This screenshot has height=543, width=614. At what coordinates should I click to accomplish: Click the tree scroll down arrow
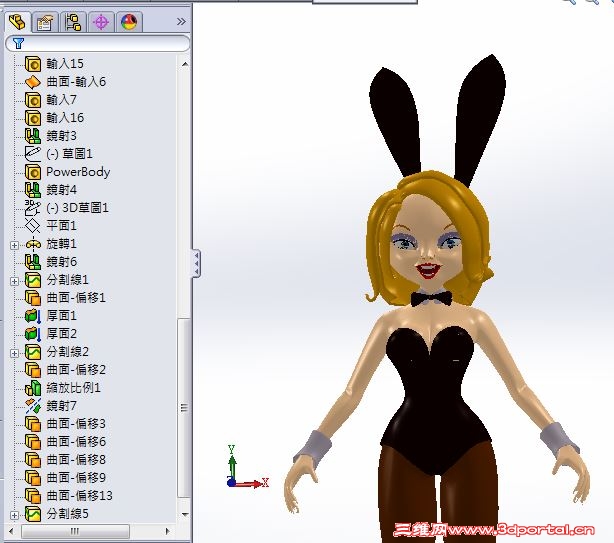point(185,514)
